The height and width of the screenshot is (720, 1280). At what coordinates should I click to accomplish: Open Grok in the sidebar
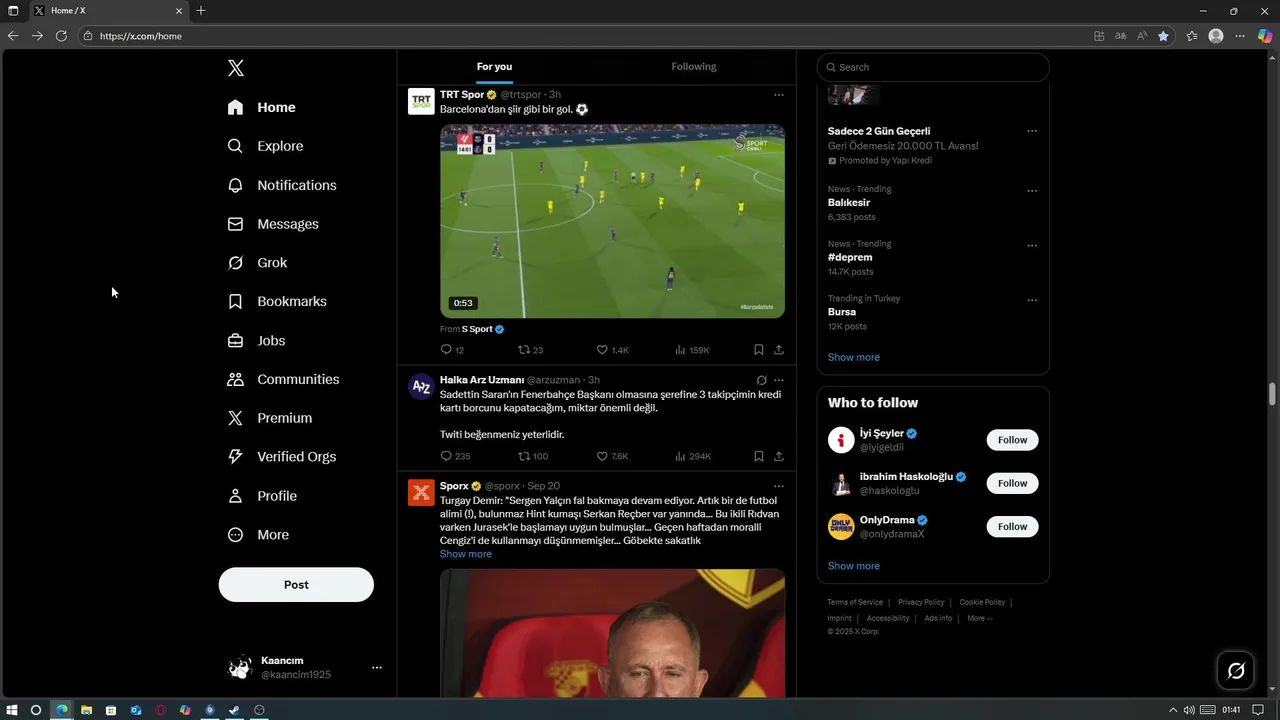pos(258,263)
